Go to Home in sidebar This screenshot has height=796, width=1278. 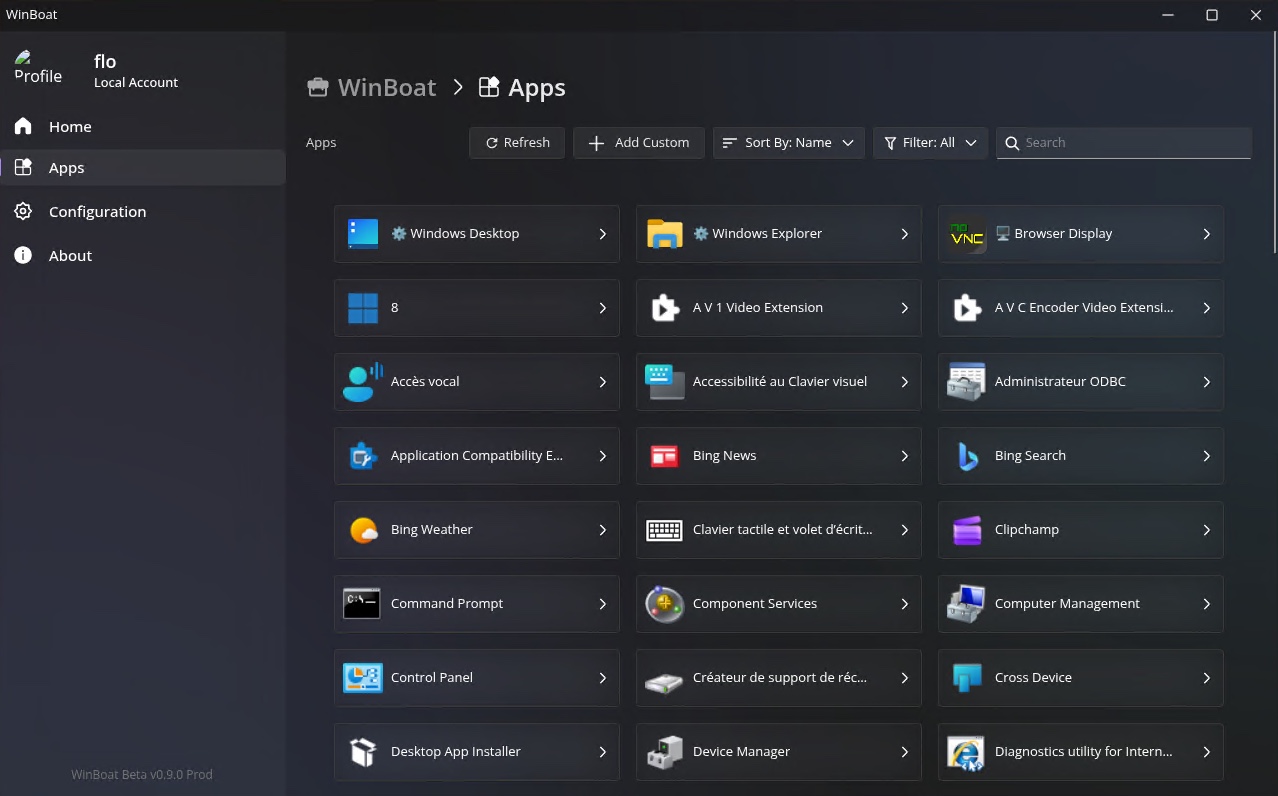(x=70, y=127)
